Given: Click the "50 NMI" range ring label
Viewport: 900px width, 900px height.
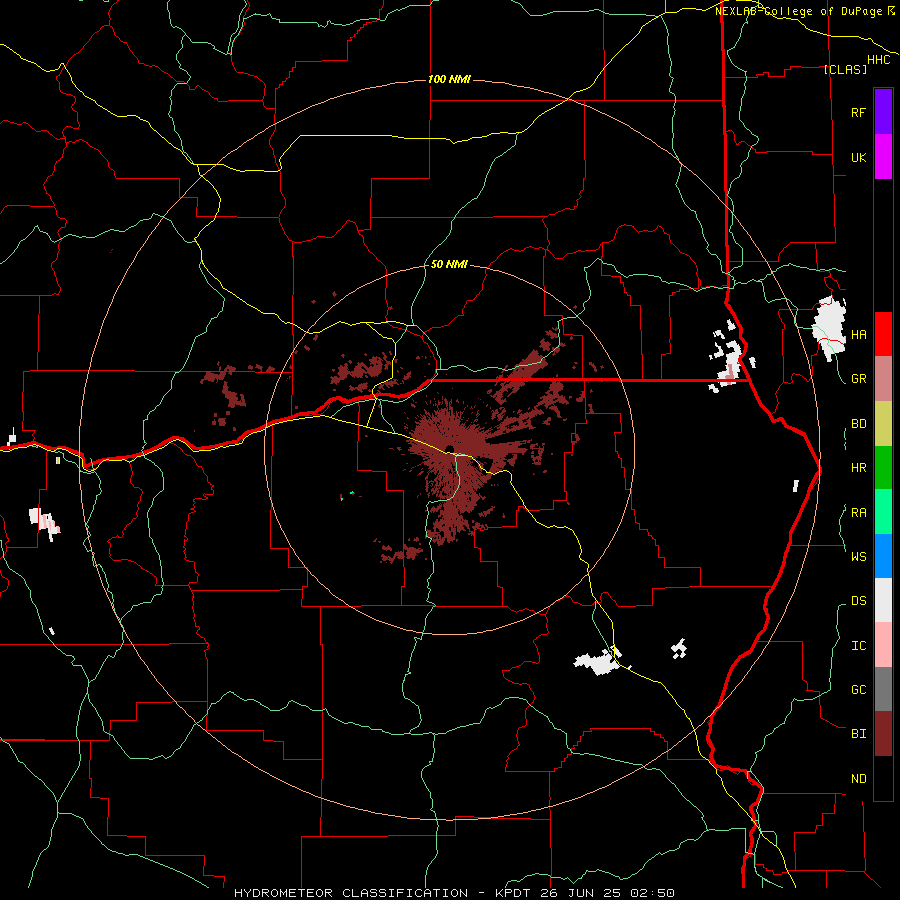Looking at the screenshot, I should pos(449,264).
